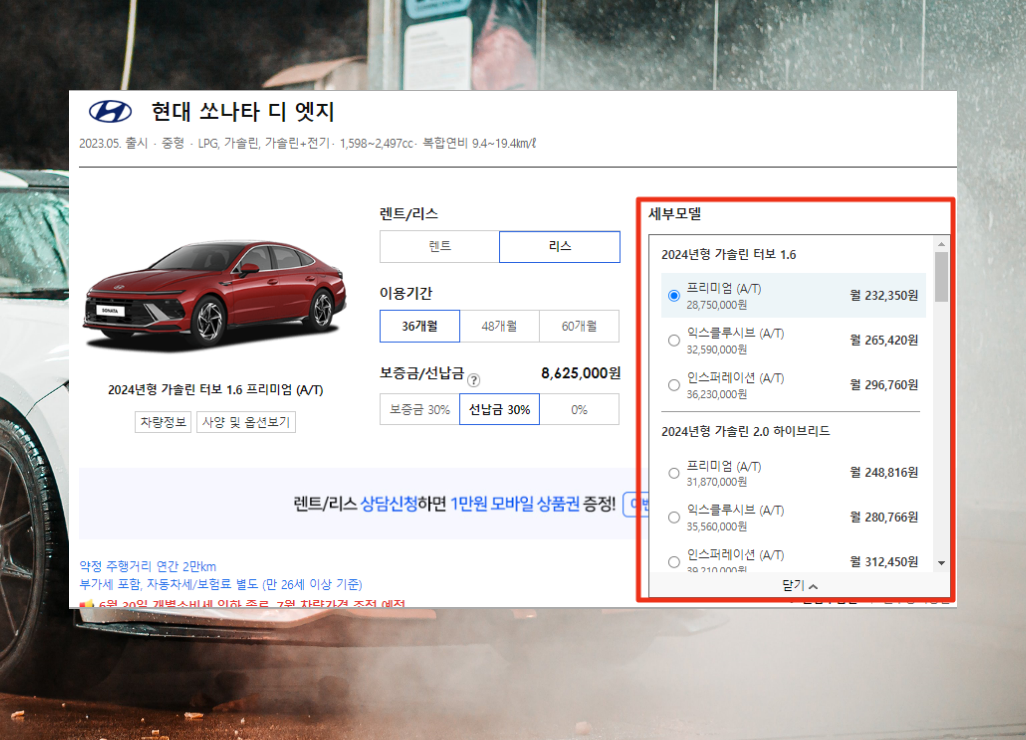Choose the 60개월 usage period
1026x740 pixels.
pos(579,326)
